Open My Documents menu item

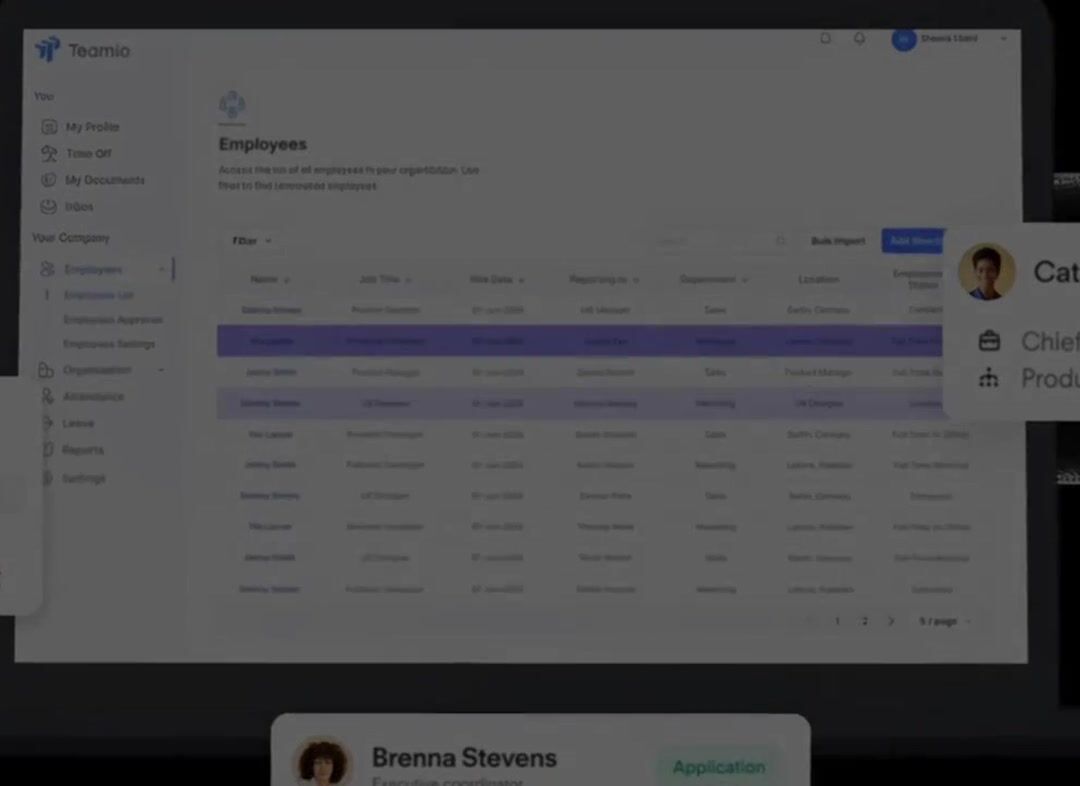[105, 180]
